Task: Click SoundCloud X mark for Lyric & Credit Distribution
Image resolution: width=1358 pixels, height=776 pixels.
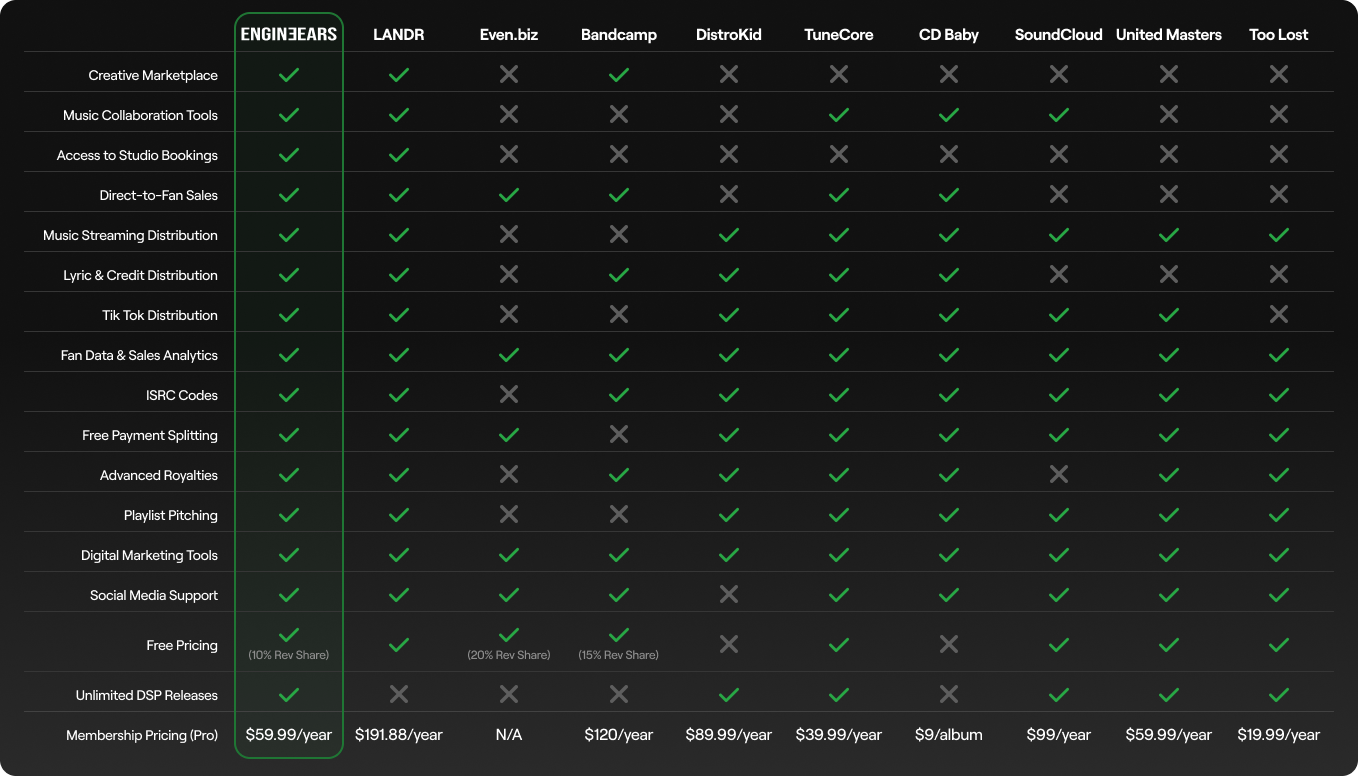Action: click(x=1059, y=275)
